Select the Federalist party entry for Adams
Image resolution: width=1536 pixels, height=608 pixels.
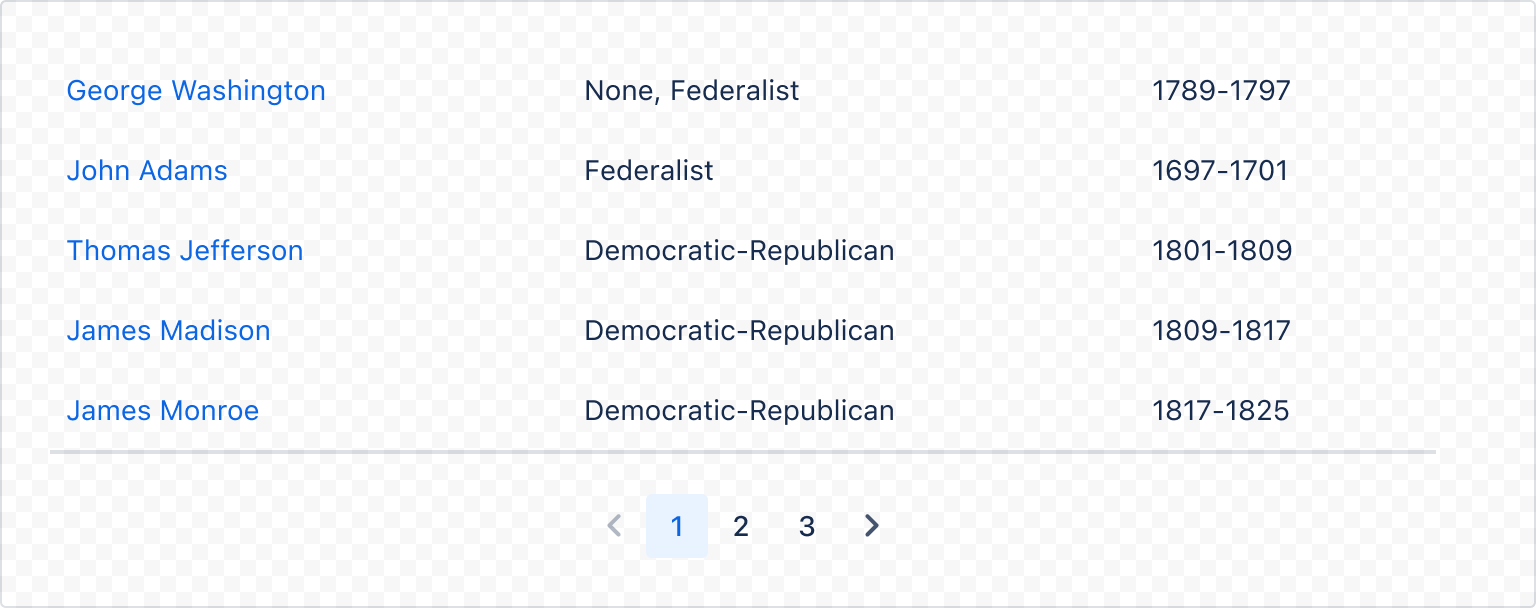[648, 171]
